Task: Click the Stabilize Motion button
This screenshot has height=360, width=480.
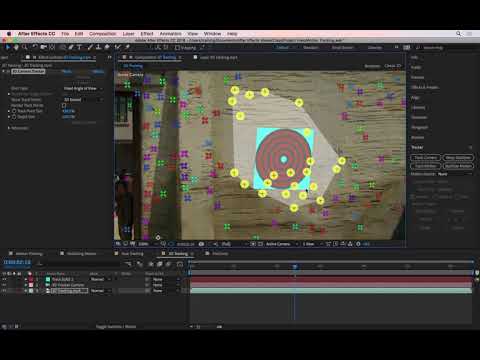Action: click(458, 166)
